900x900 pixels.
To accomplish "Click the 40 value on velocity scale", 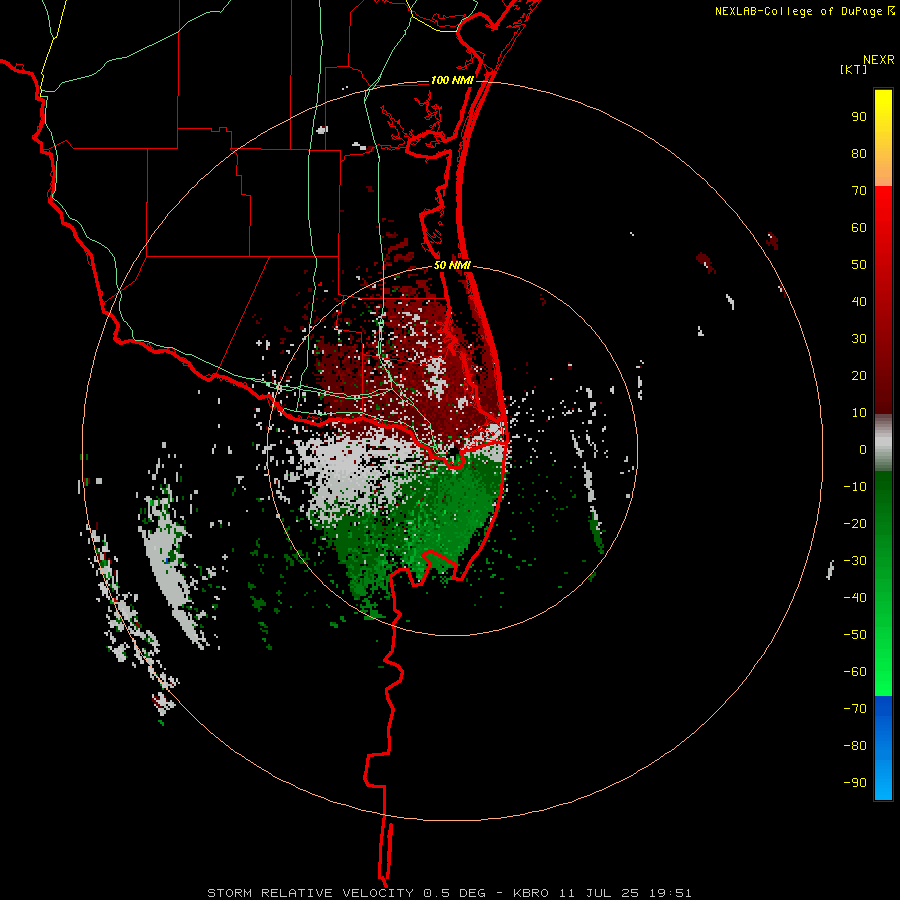I will pos(859,302).
